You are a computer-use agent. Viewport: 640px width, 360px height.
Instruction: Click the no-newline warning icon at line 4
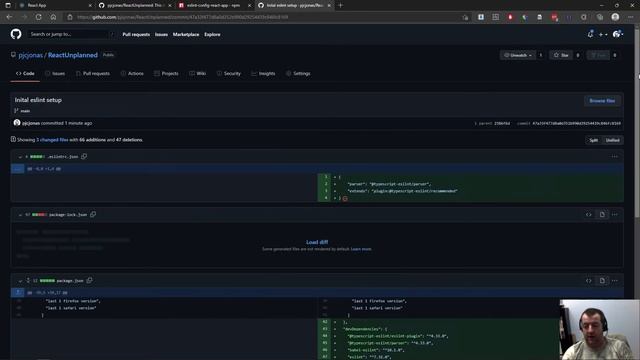[x=345, y=198]
